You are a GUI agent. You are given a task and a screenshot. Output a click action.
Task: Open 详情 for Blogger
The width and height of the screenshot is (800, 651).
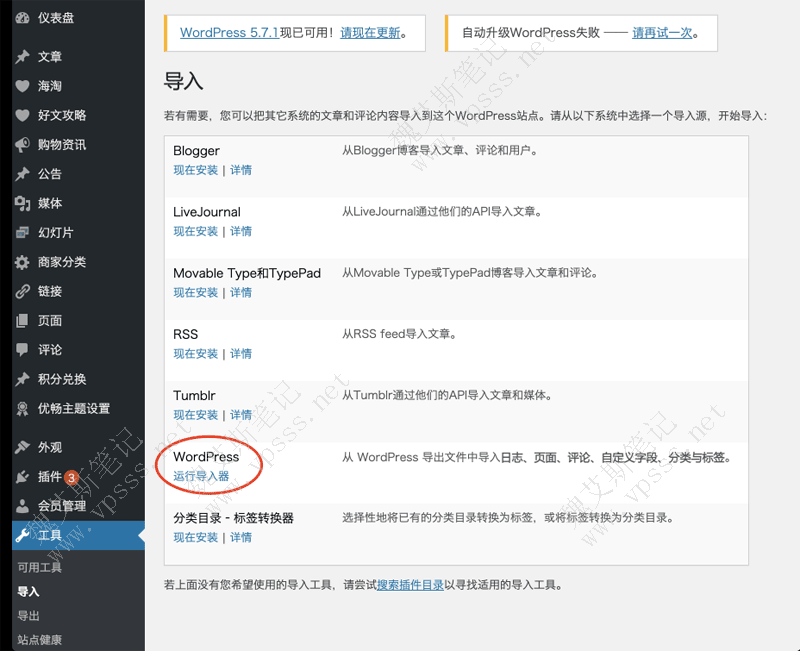pyautogui.click(x=241, y=170)
